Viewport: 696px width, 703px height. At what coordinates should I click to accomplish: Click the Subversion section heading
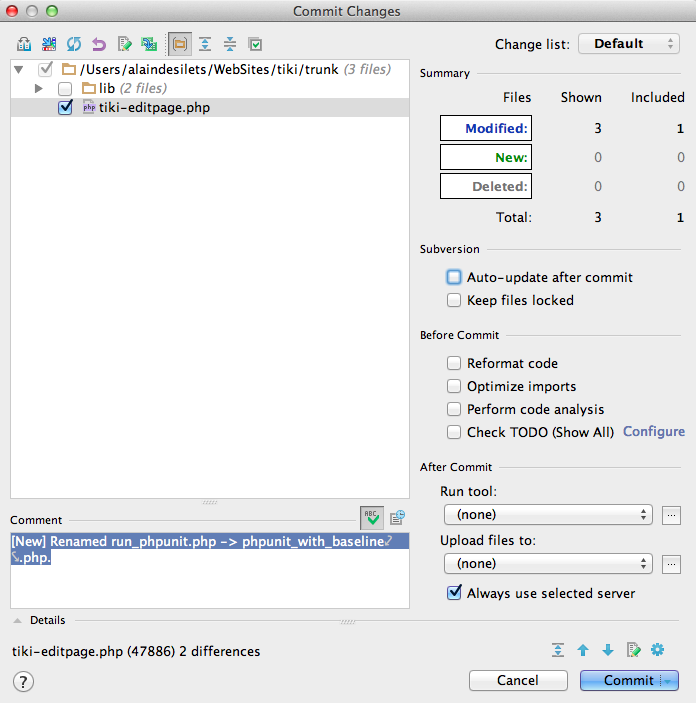click(449, 249)
